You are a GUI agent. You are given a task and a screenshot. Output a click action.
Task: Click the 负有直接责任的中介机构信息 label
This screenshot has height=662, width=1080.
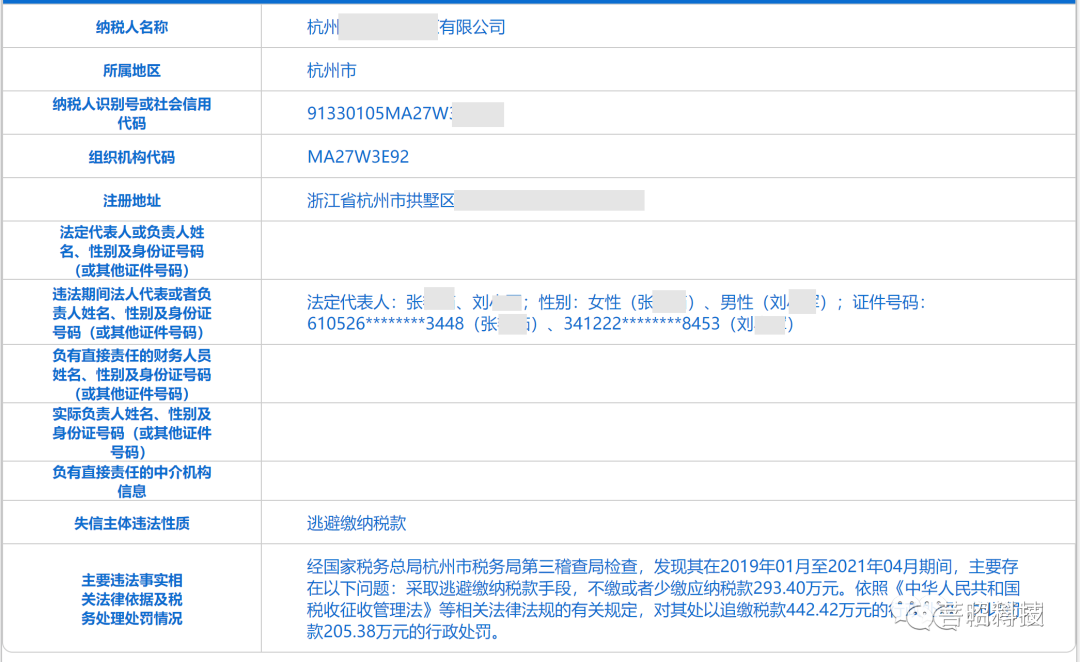(x=132, y=482)
